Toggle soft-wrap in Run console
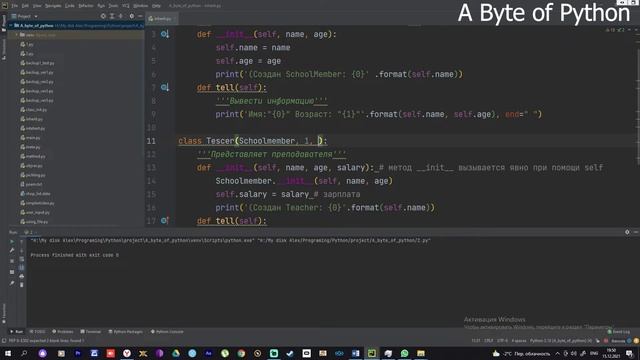Screen dimensions: 640x360 coord(22,259)
